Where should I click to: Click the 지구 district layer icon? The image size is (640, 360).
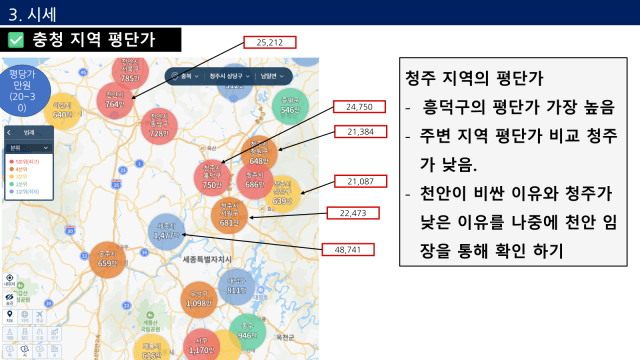click(x=54, y=334)
